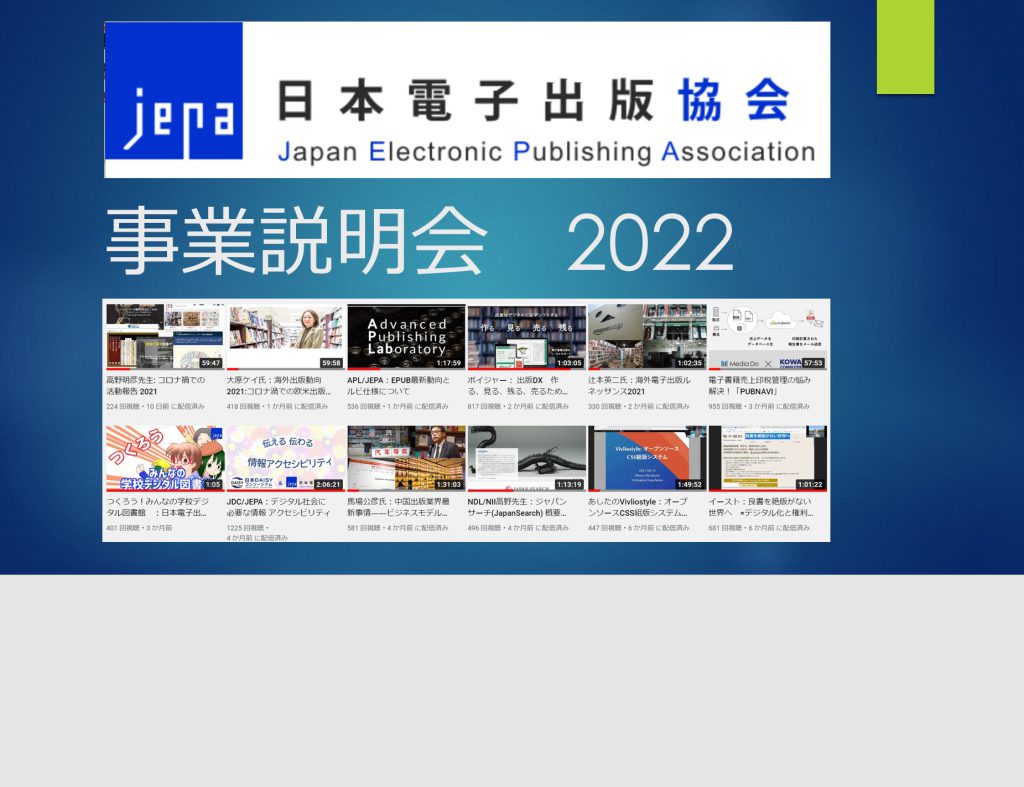
Task: Open the イースト video thumbnail (1:01:22)
Action: click(767, 458)
